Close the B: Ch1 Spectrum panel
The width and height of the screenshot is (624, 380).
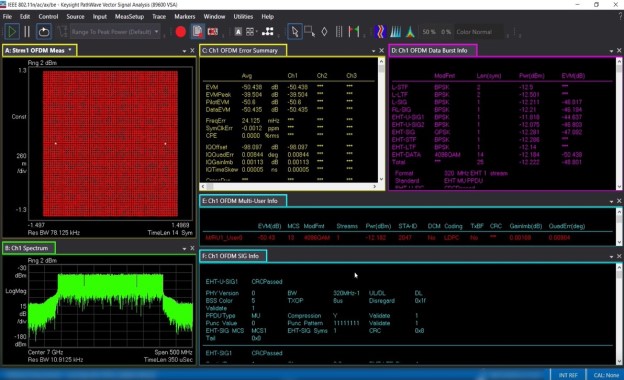pos(192,248)
